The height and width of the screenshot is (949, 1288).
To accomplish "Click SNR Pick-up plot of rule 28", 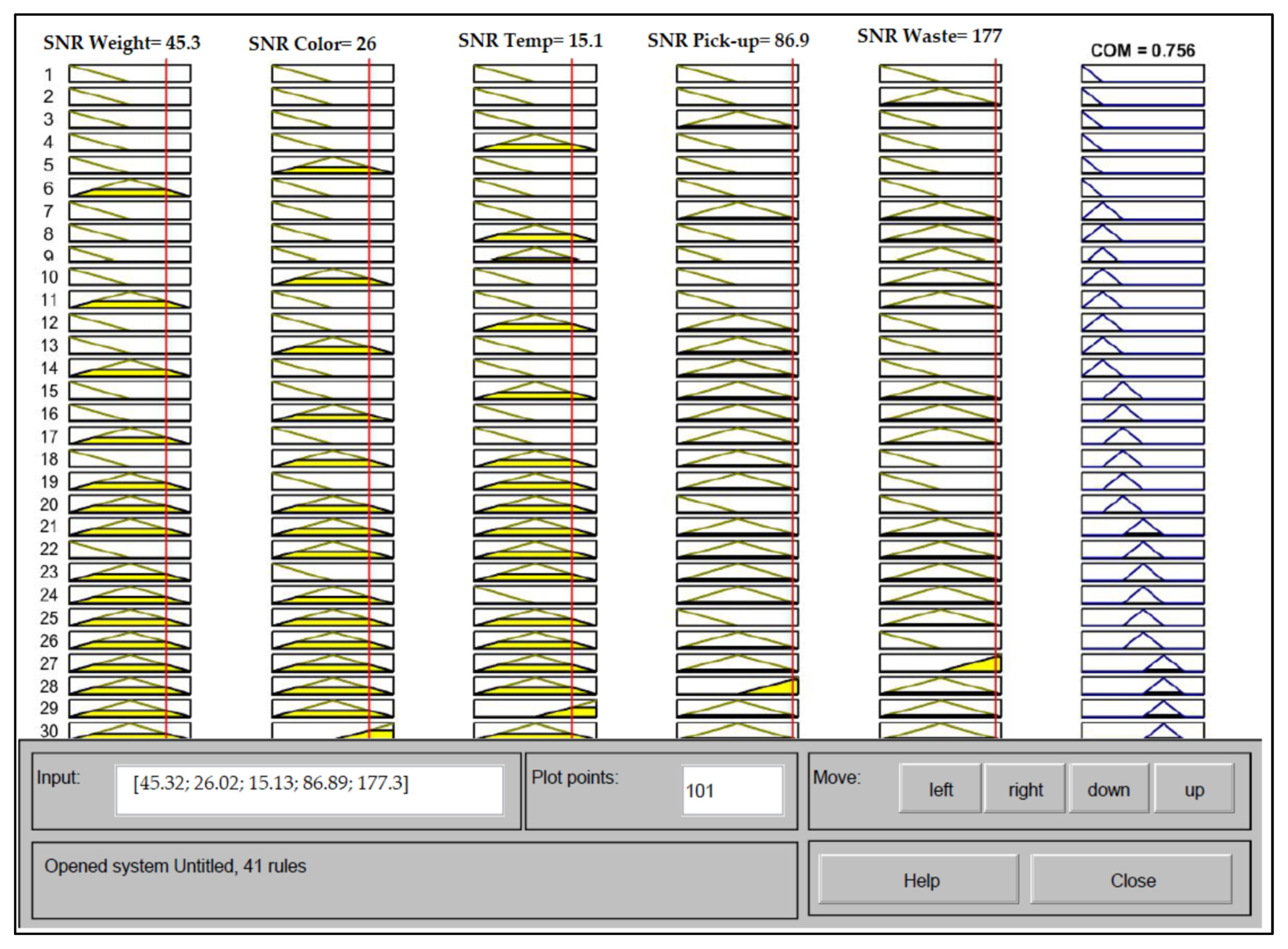I will tap(737, 686).
